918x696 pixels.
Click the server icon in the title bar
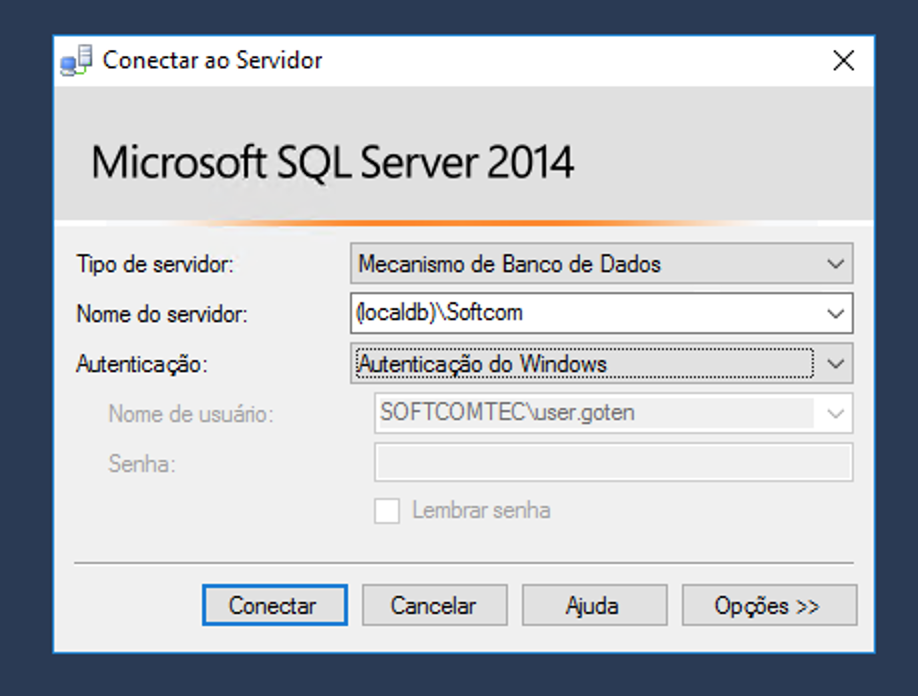pos(77,61)
